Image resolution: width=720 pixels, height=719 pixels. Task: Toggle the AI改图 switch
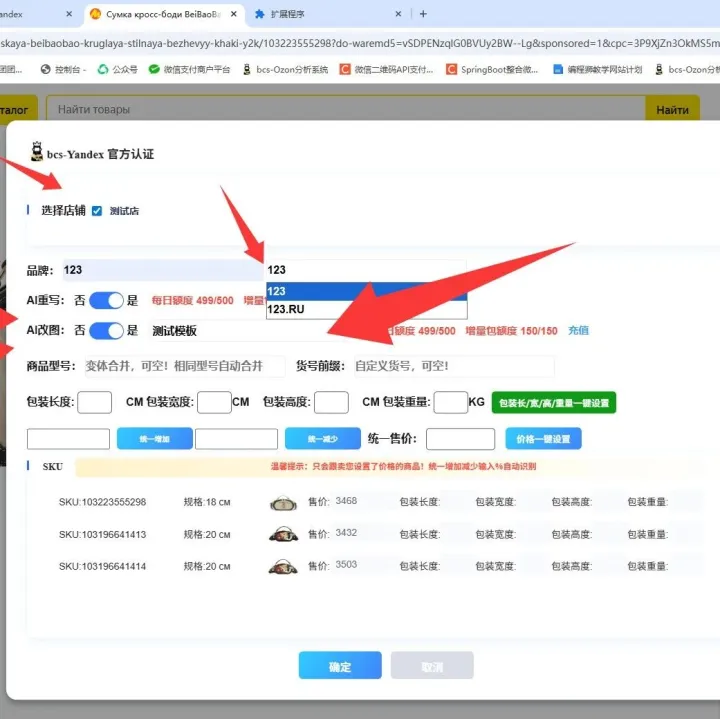tap(107, 330)
